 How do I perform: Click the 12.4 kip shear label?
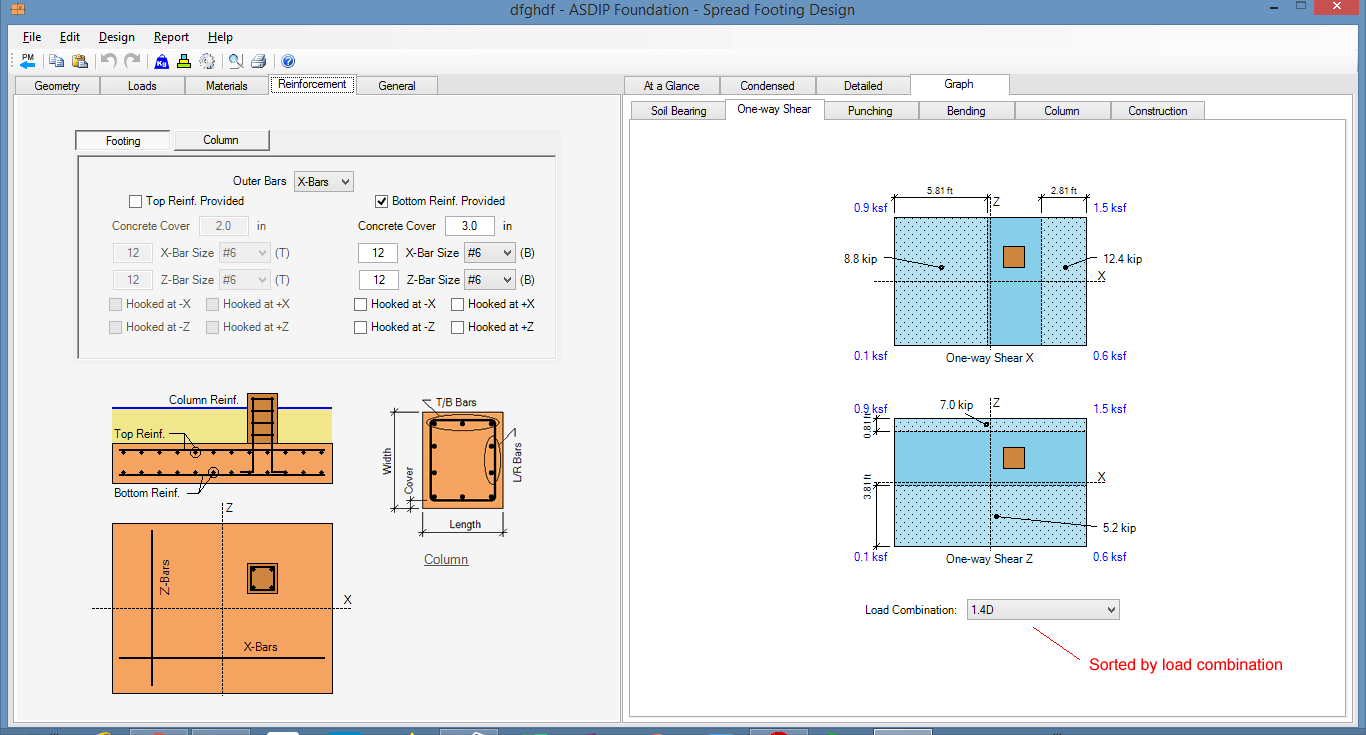coord(1122,259)
